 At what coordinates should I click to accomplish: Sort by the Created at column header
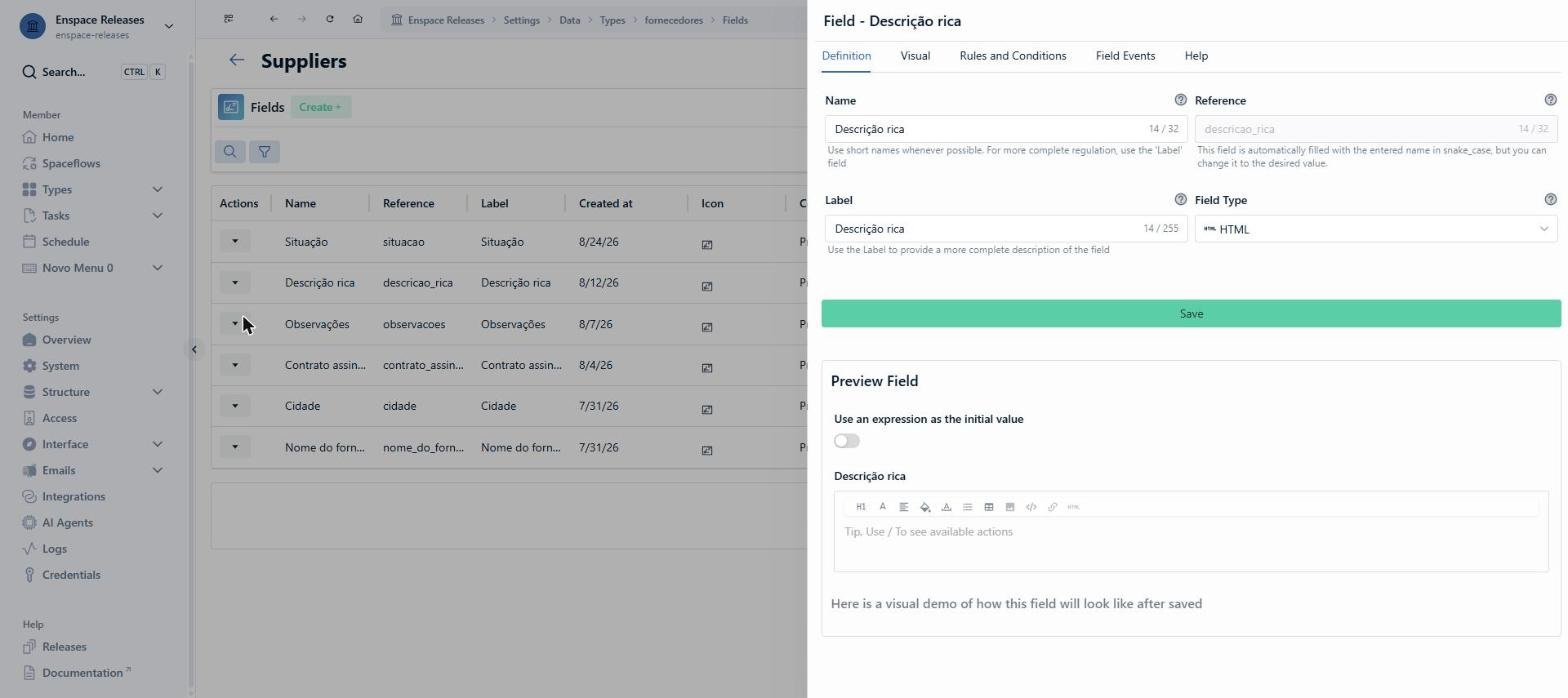coord(605,203)
